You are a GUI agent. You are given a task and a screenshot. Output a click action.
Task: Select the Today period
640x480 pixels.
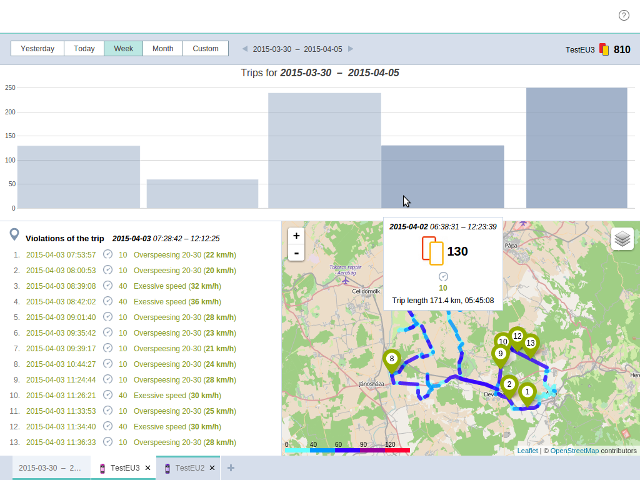point(84,48)
